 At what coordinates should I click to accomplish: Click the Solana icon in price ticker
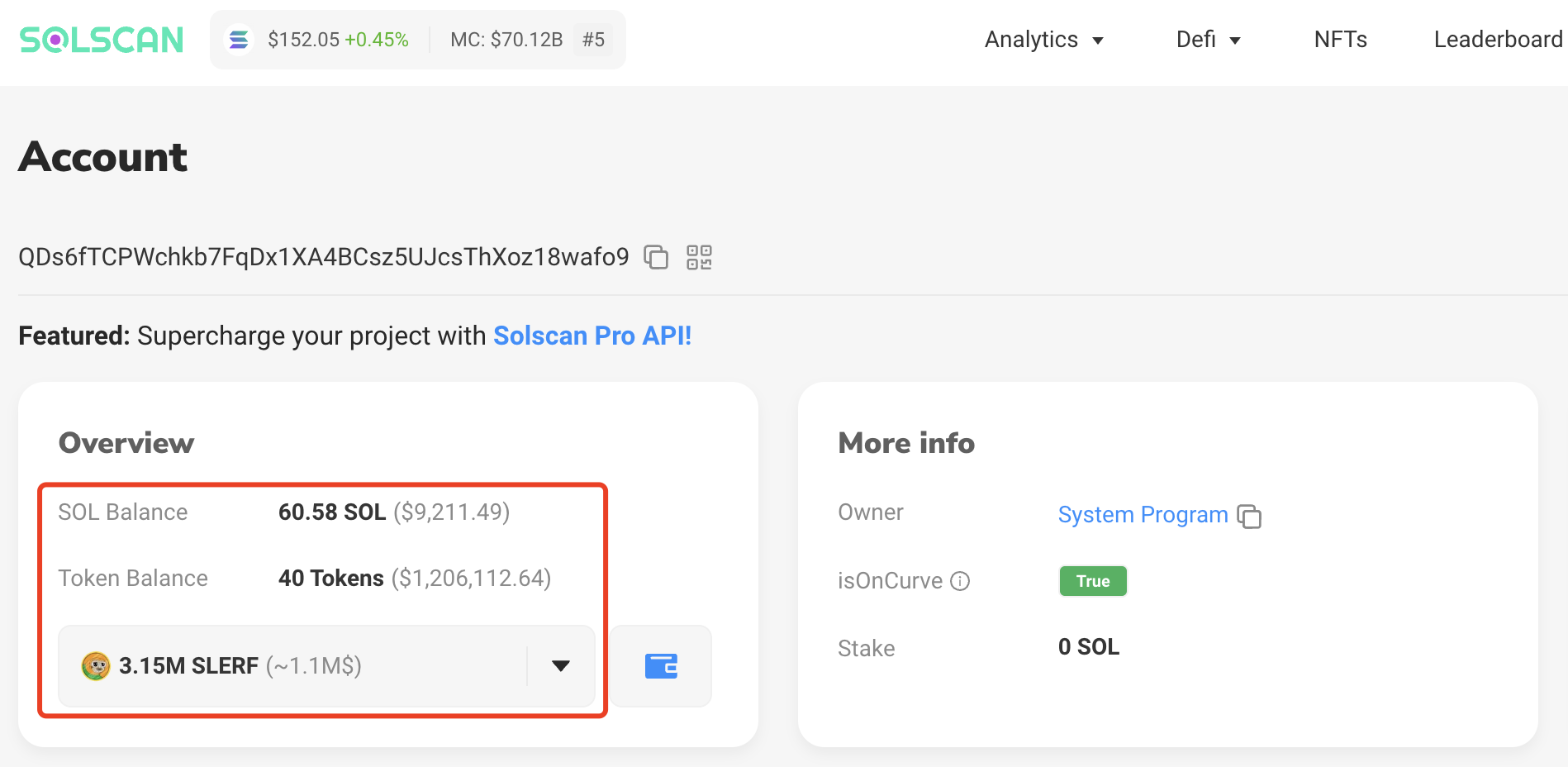pos(239,40)
